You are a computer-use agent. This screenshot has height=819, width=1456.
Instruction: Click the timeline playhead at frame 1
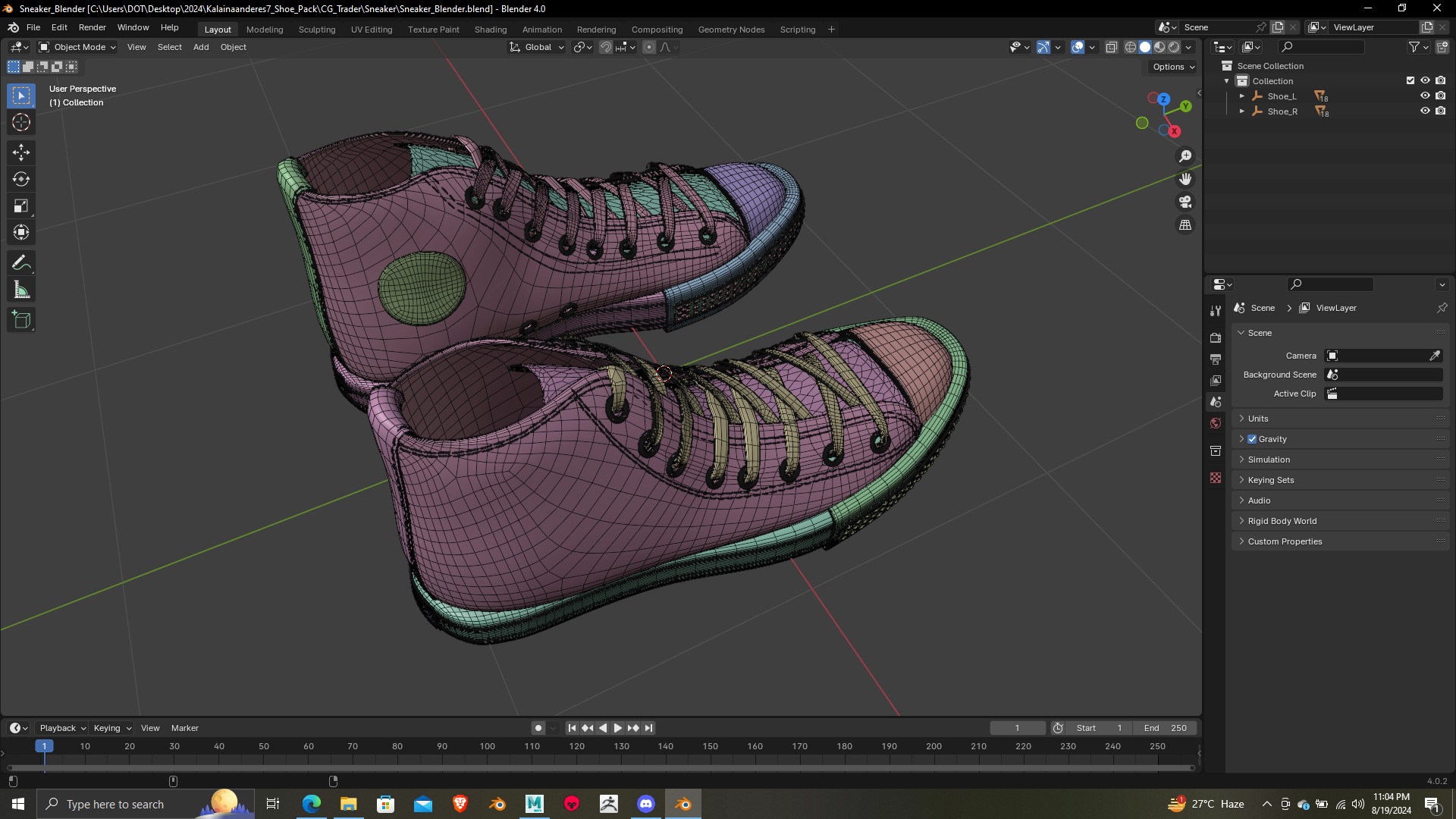coord(45,746)
